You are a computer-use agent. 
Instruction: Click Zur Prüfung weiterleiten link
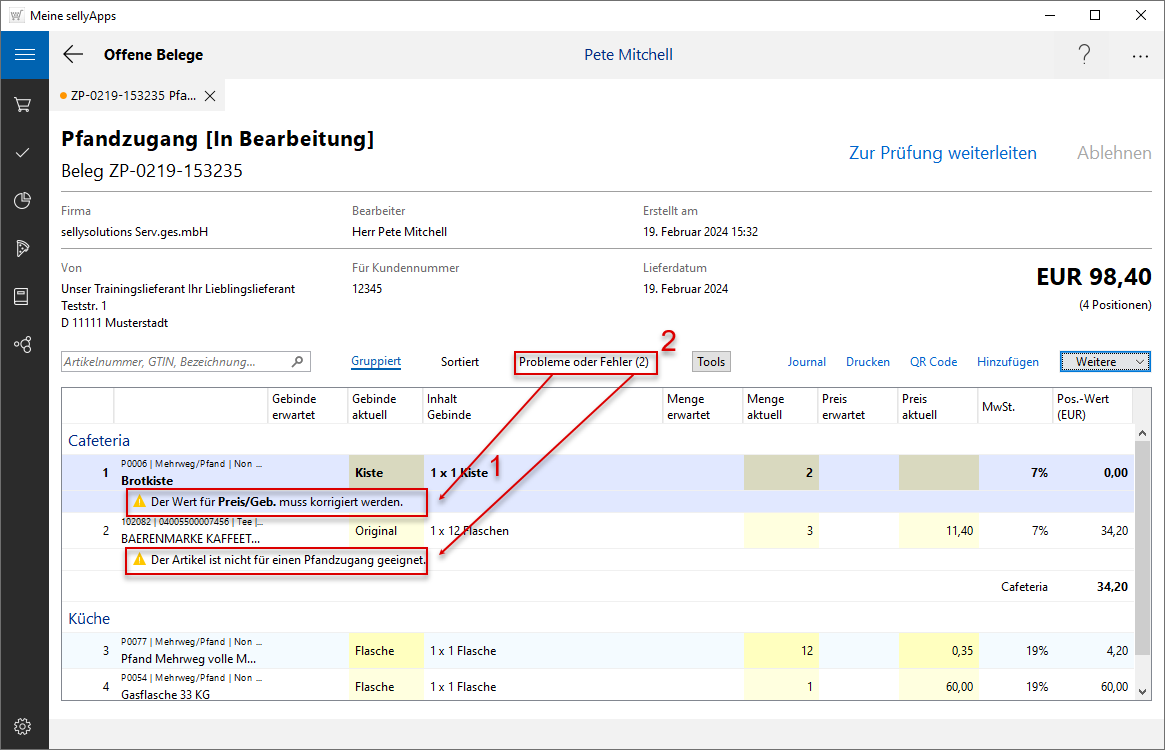tap(942, 153)
